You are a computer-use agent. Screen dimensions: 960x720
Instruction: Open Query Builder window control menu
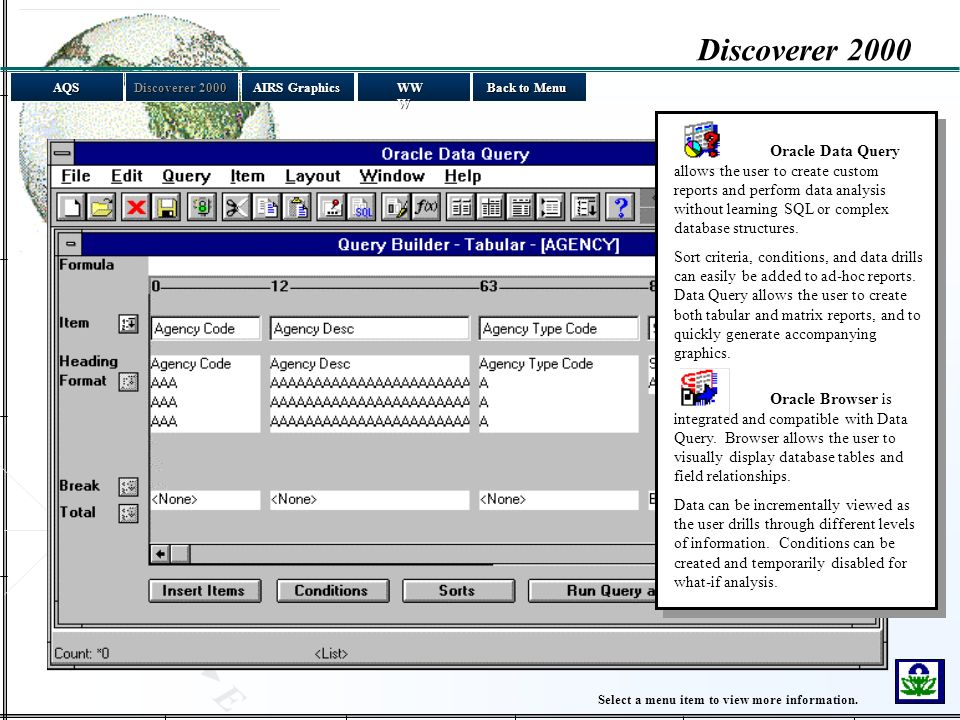(x=70, y=244)
